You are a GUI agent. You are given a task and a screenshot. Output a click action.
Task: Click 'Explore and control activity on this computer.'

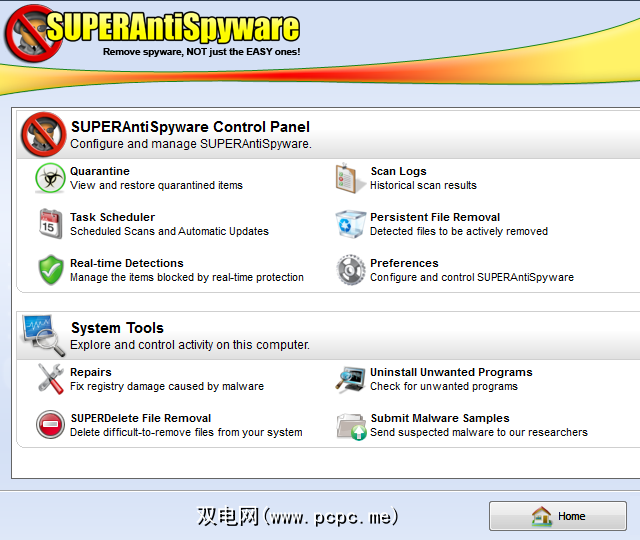click(x=190, y=345)
